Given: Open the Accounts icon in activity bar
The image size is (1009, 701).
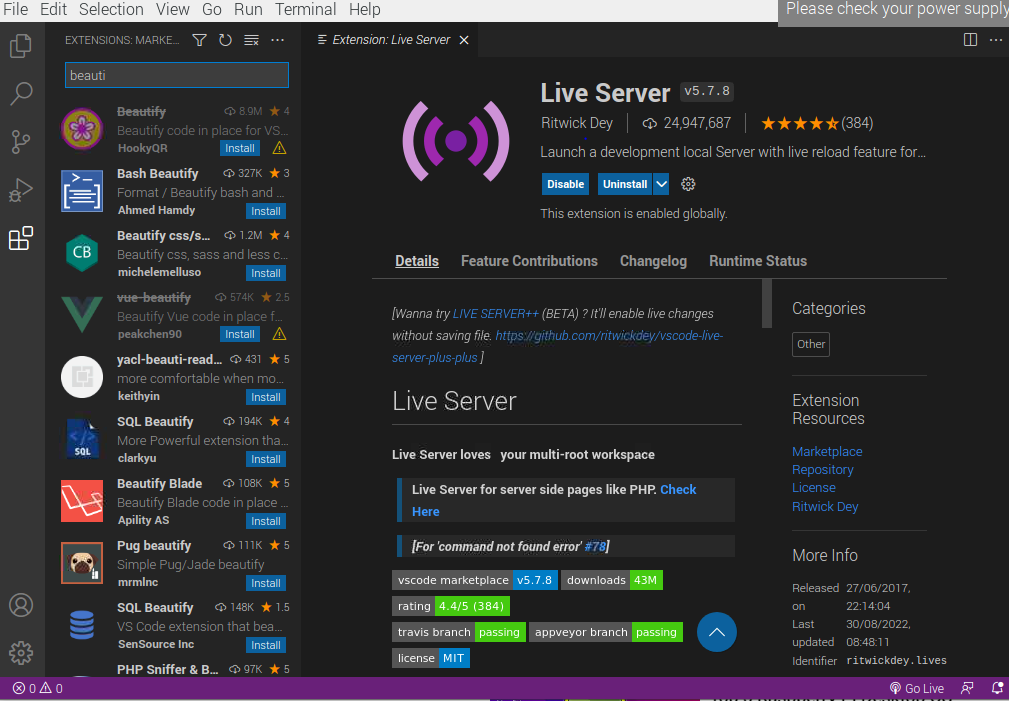Looking at the screenshot, I should point(21,606).
